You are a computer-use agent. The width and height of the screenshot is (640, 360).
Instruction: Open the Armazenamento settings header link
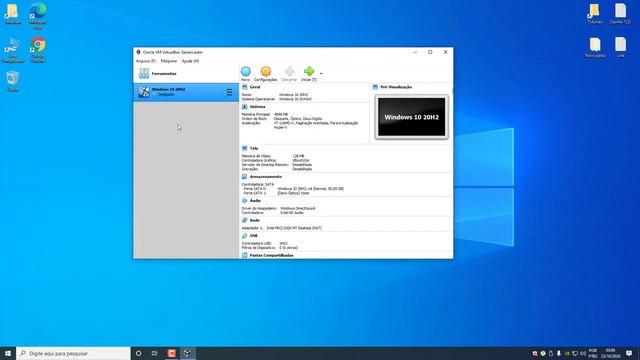[x=266, y=177]
